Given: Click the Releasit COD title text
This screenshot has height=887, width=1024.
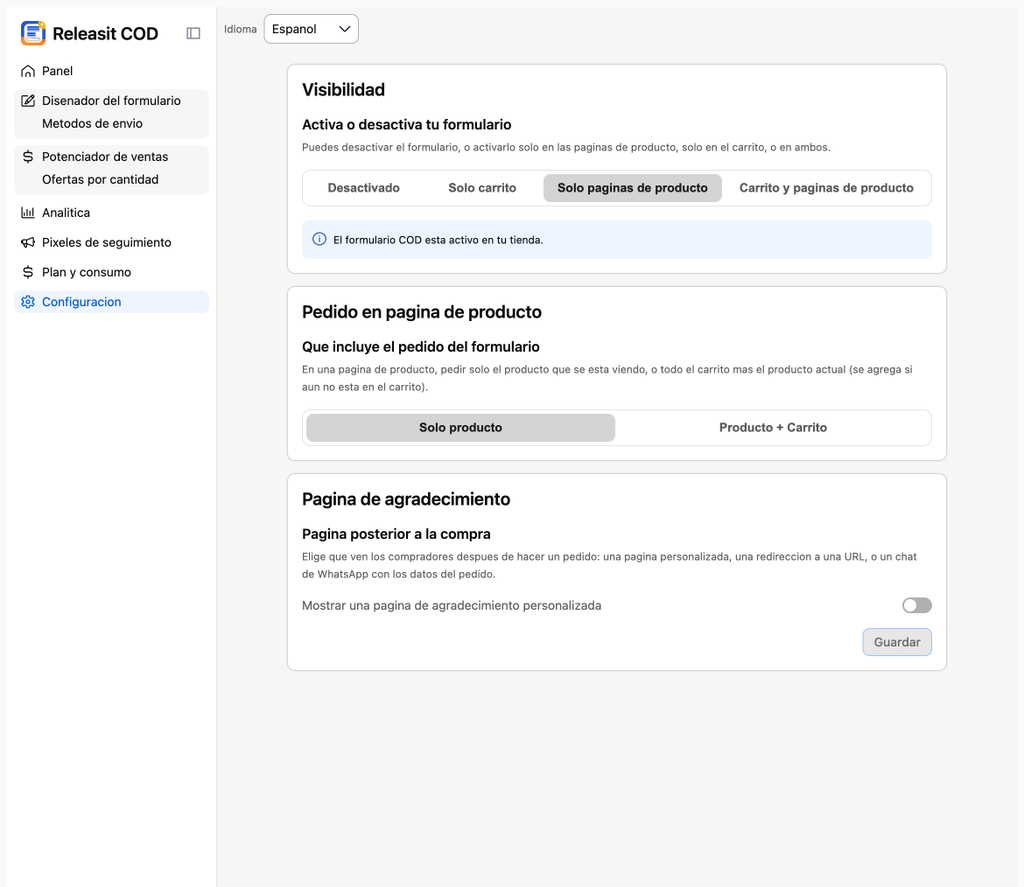Looking at the screenshot, I should click(105, 34).
